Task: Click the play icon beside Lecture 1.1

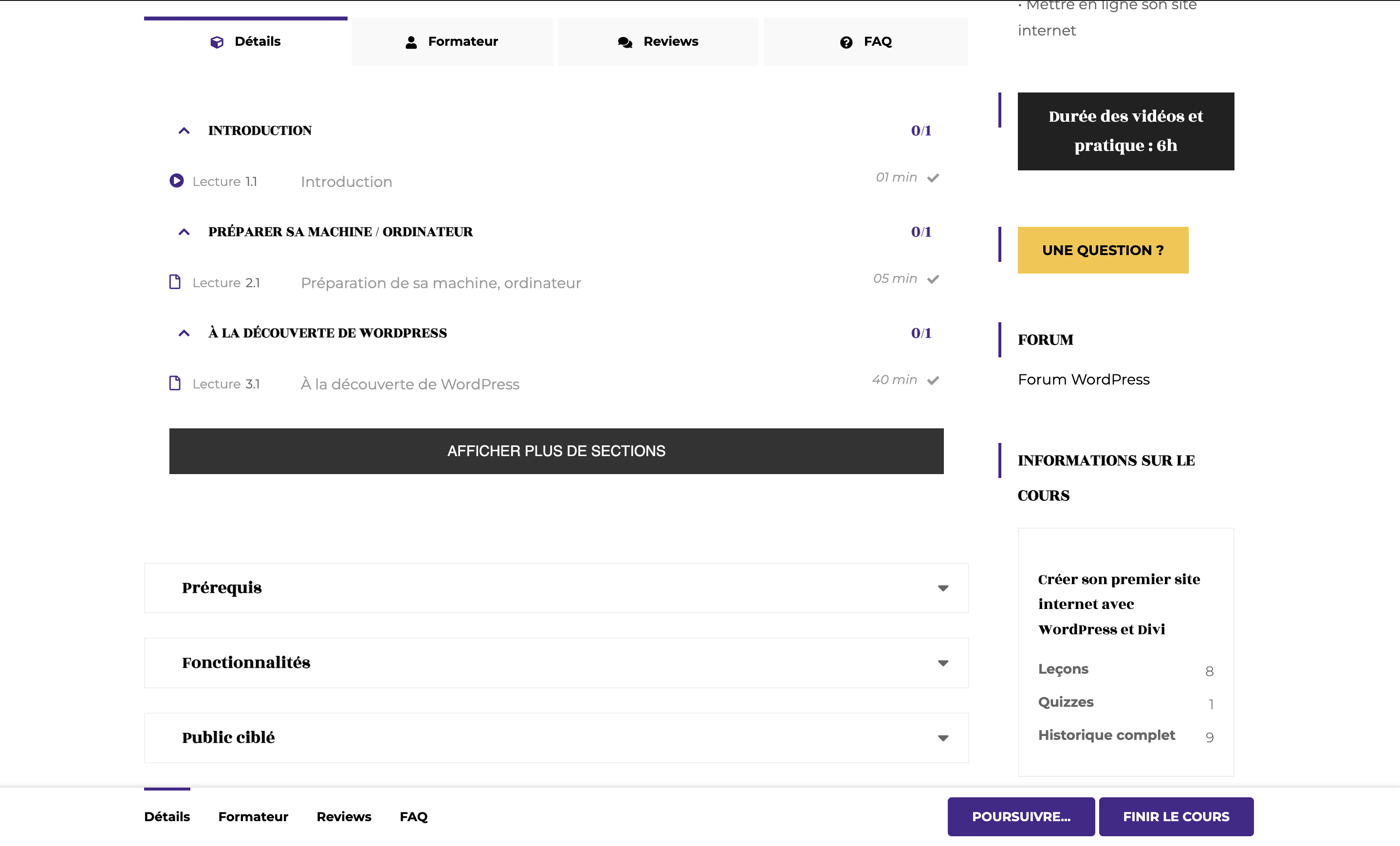Action: tap(177, 181)
